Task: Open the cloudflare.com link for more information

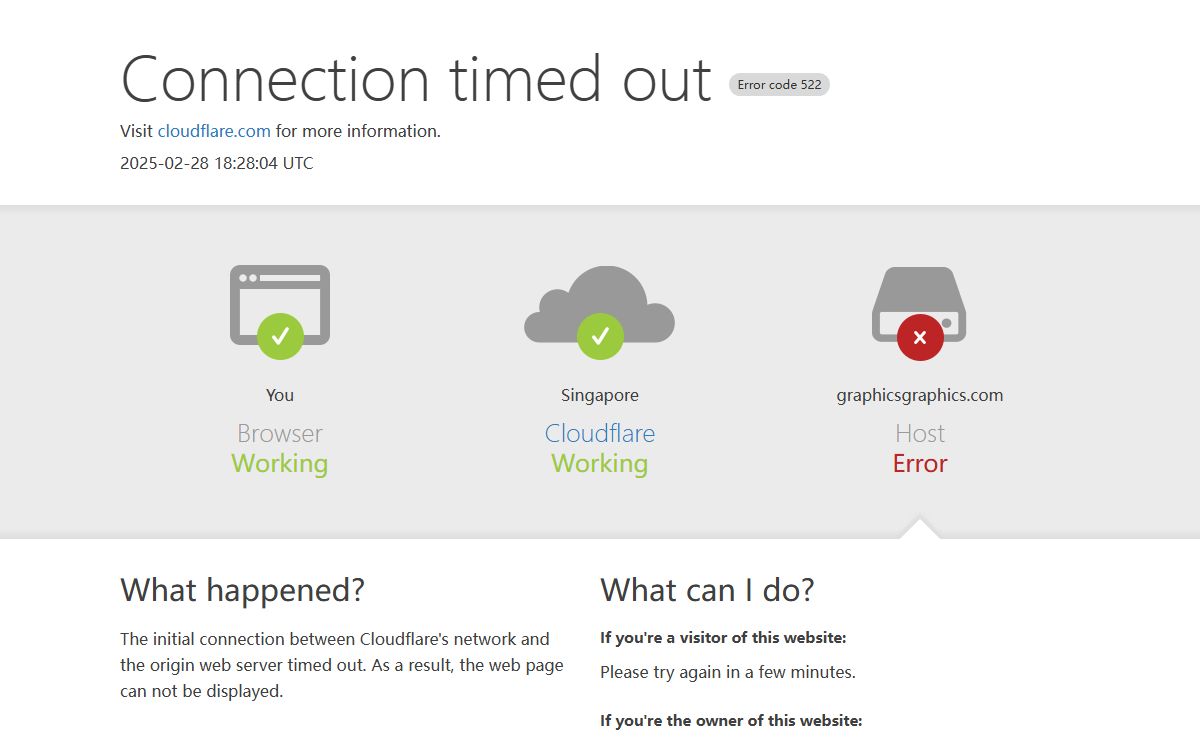Action: pos(214,131)
